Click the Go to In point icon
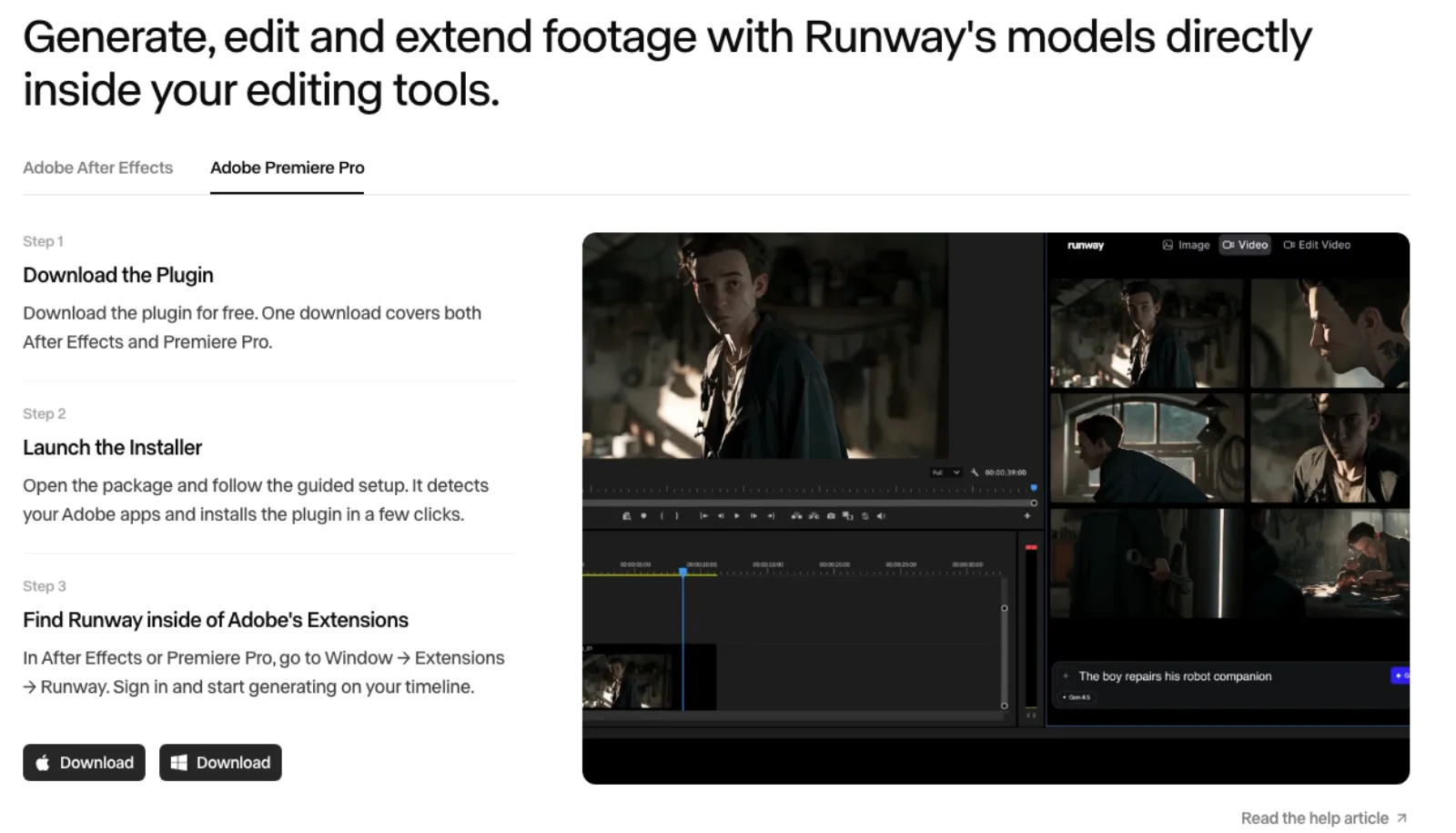The width and height of the screenshot is (1456, 833). (x=703, y=516)
